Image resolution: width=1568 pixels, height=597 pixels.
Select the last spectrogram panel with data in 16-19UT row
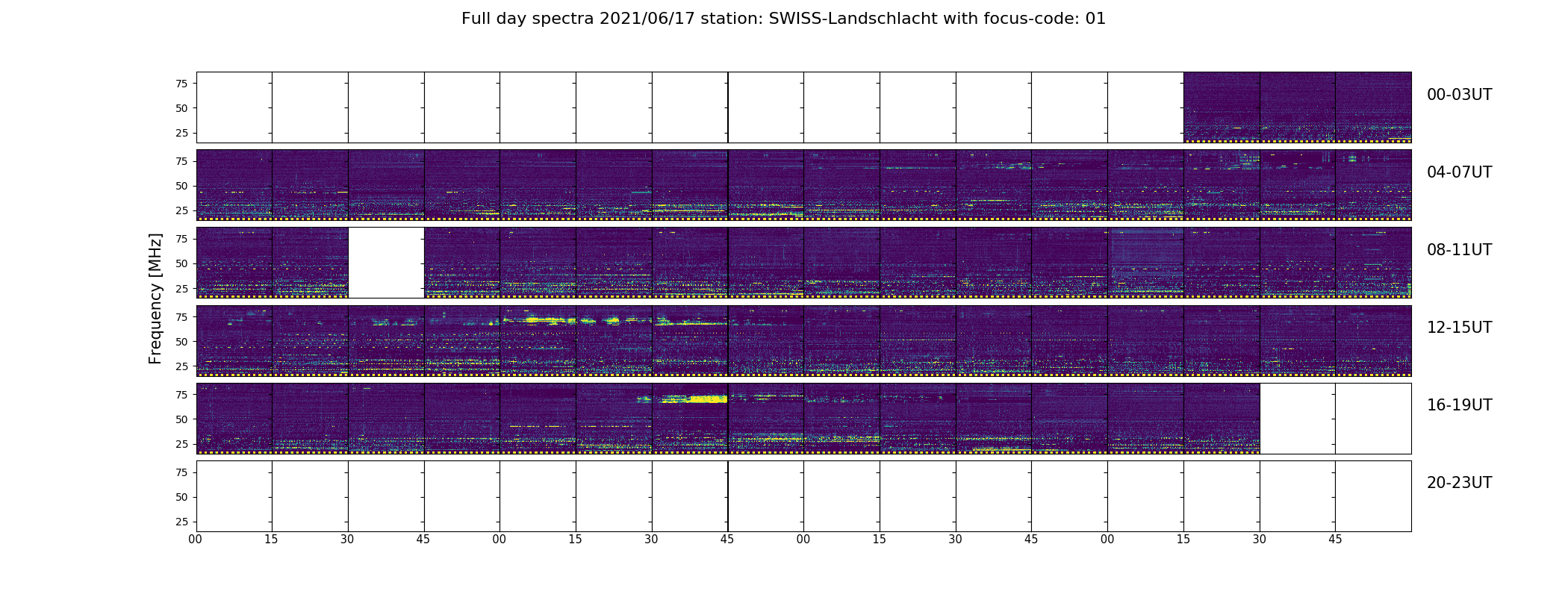tap(1222, 419)
